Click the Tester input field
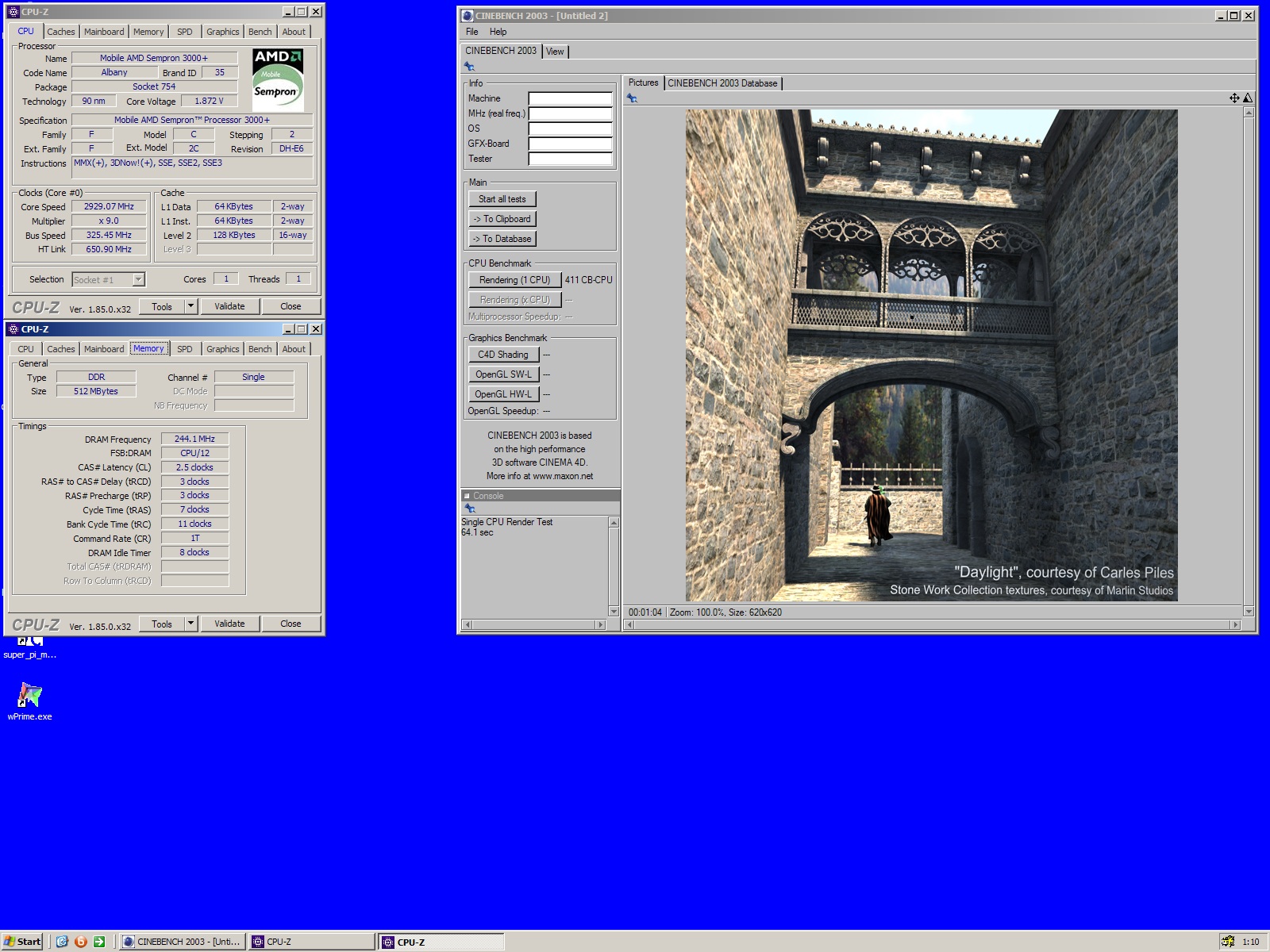Image resolution: width=1270 pixels, height=952 pixels. 571,159
